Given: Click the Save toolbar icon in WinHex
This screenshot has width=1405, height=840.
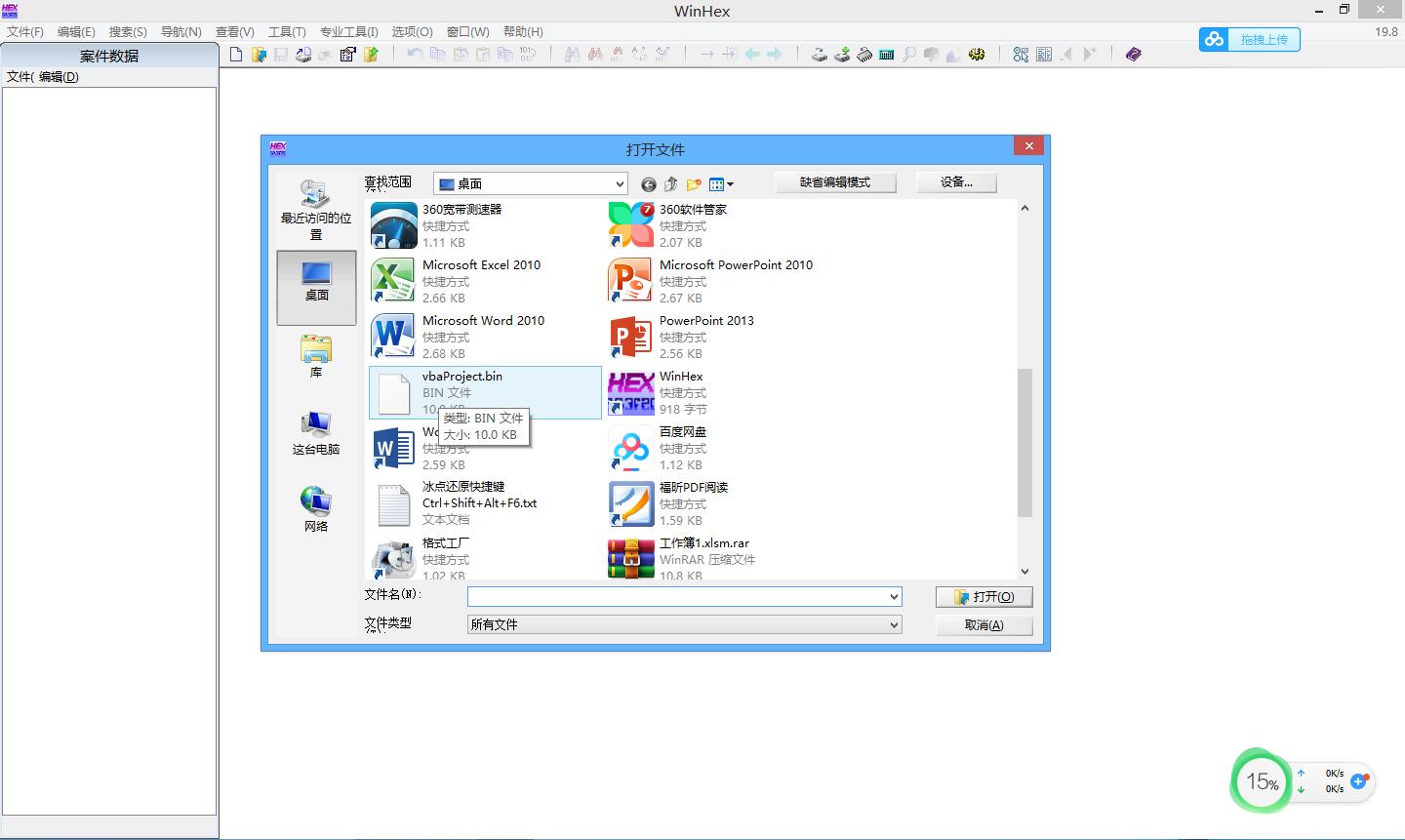Looking at the screenshot, I should point(281,55).
